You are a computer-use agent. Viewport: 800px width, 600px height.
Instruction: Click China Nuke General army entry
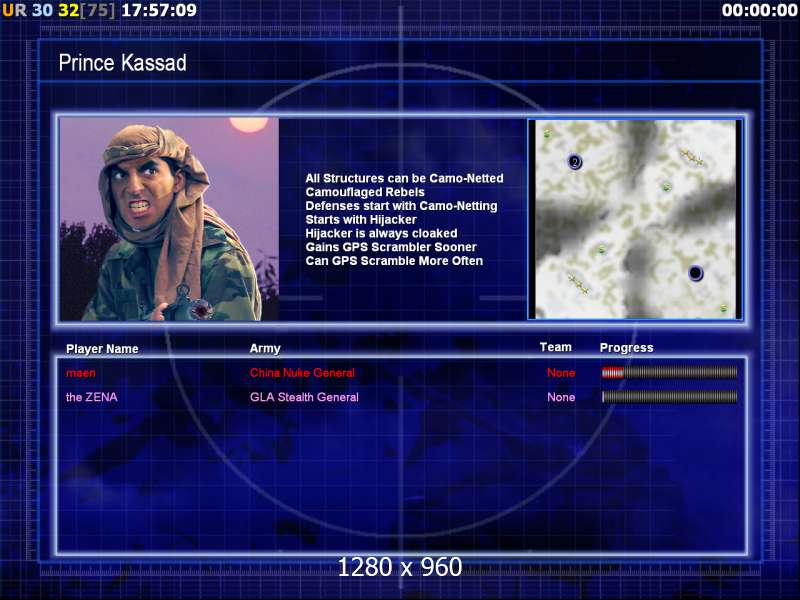click(x=302, y=373)
